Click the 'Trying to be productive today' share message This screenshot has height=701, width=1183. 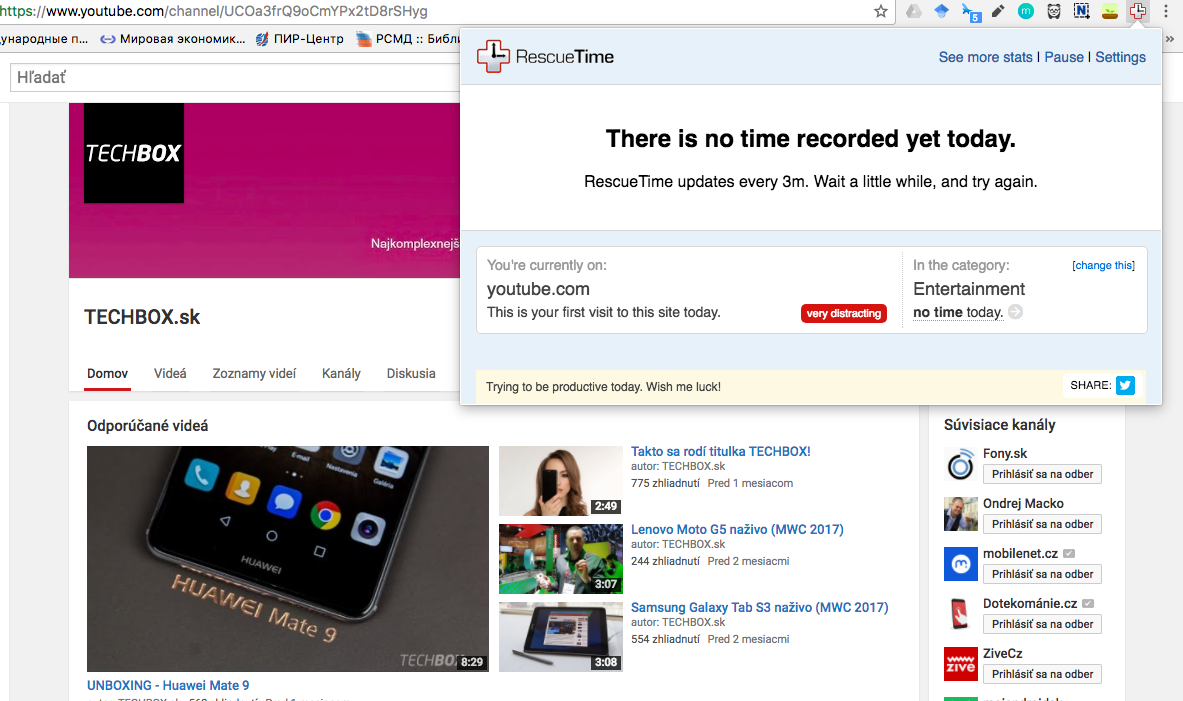pyautogui.click(x=603, y=386)
